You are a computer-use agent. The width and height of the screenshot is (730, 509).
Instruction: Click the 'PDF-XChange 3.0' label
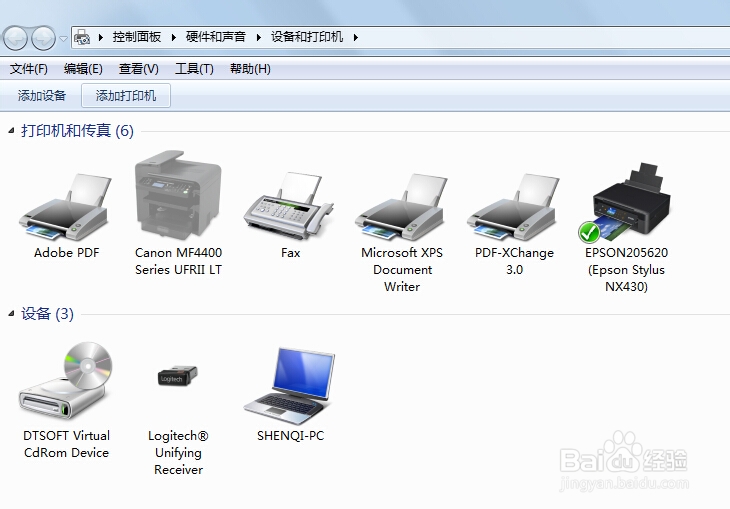click(514, 261)
